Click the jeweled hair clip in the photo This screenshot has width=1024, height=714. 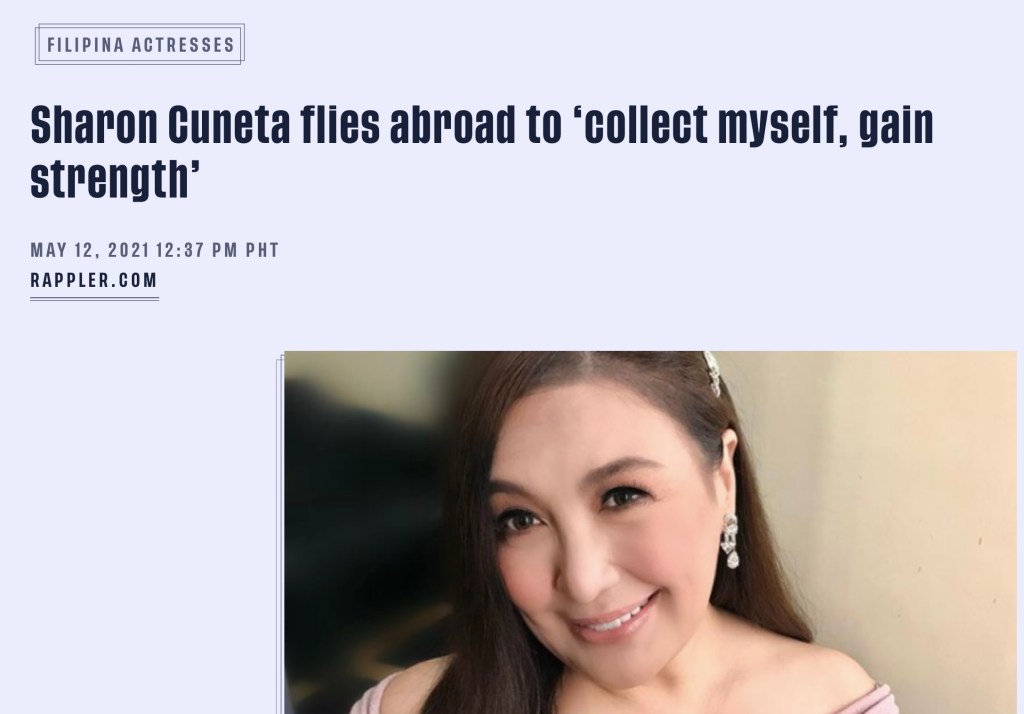(x=712, y=372)
